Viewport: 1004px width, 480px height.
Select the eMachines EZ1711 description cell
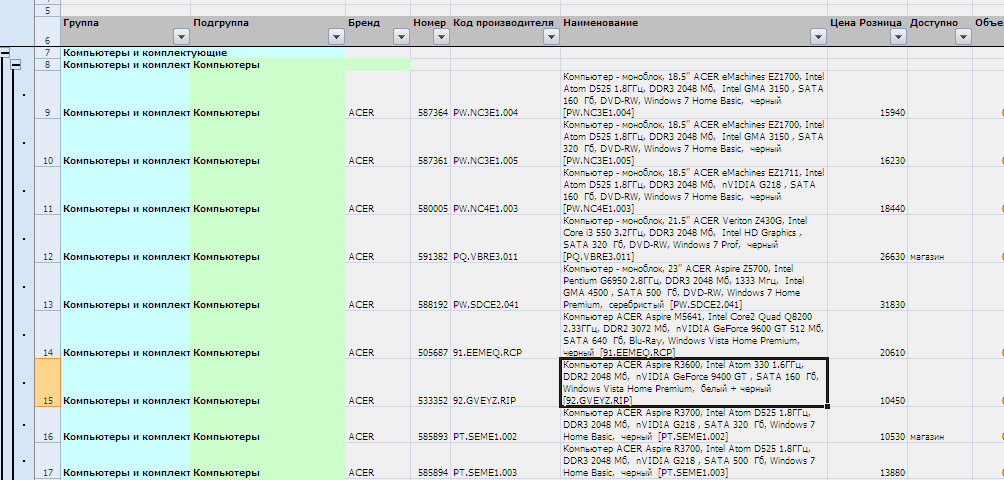(694, 191)
